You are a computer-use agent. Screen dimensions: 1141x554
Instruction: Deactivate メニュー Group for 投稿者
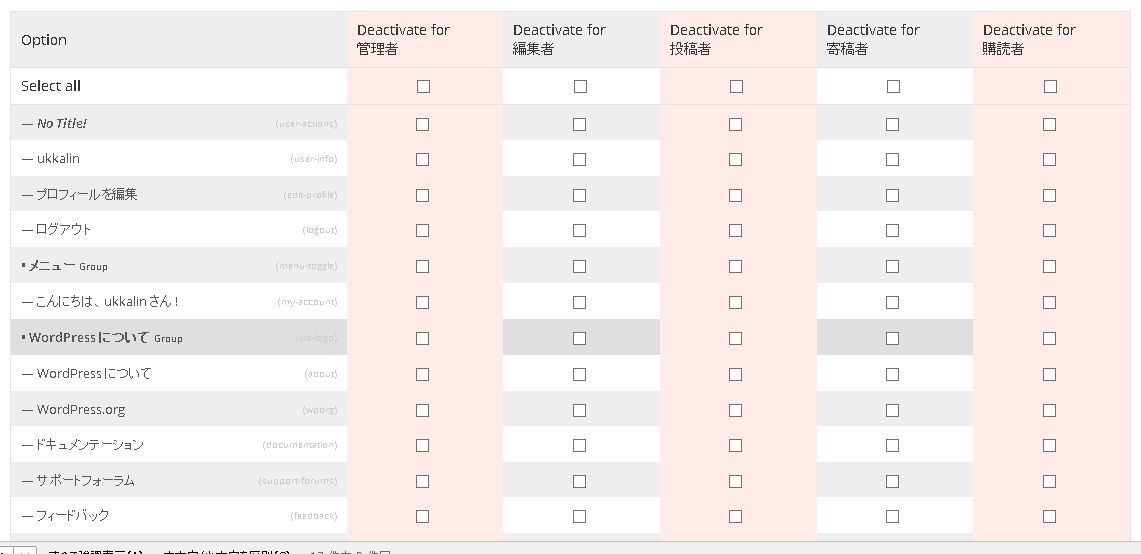pyautogui.click(x=735, y=267)
